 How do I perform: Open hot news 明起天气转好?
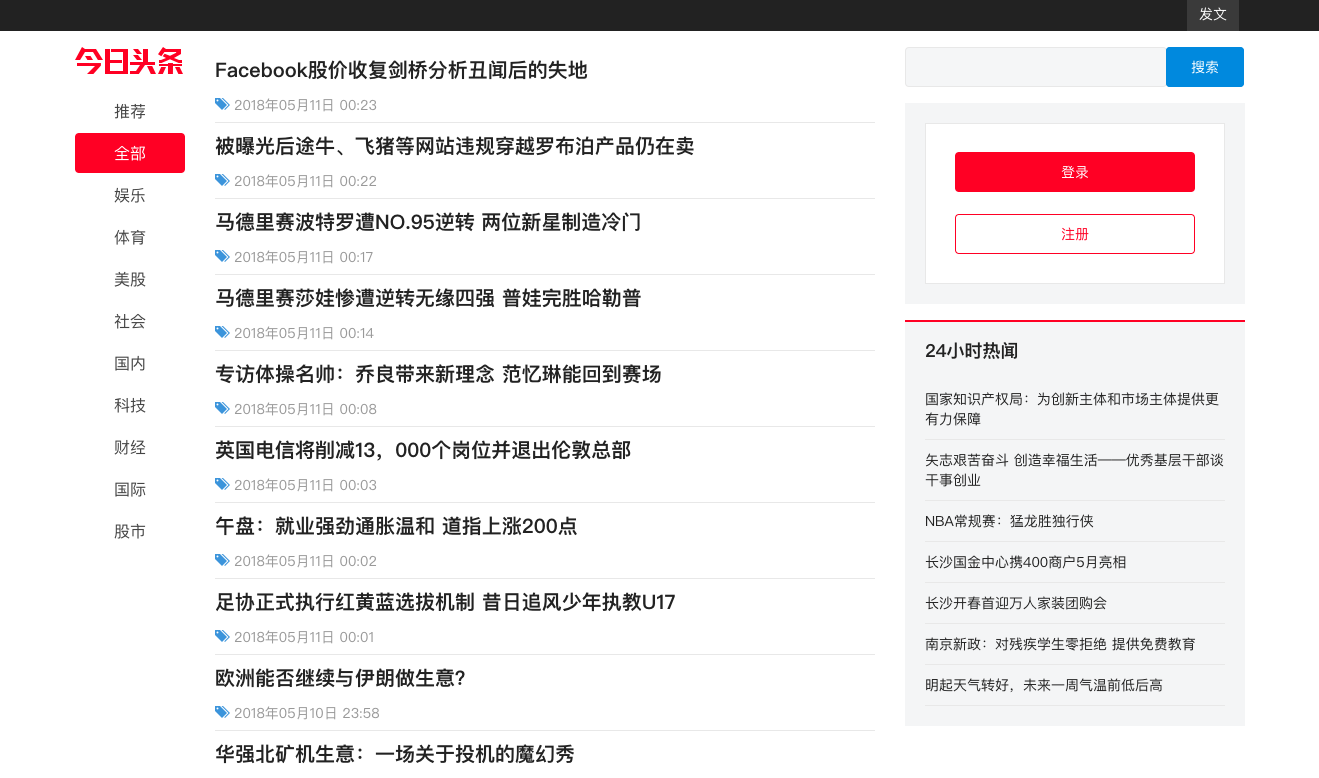click(1044, 685)
